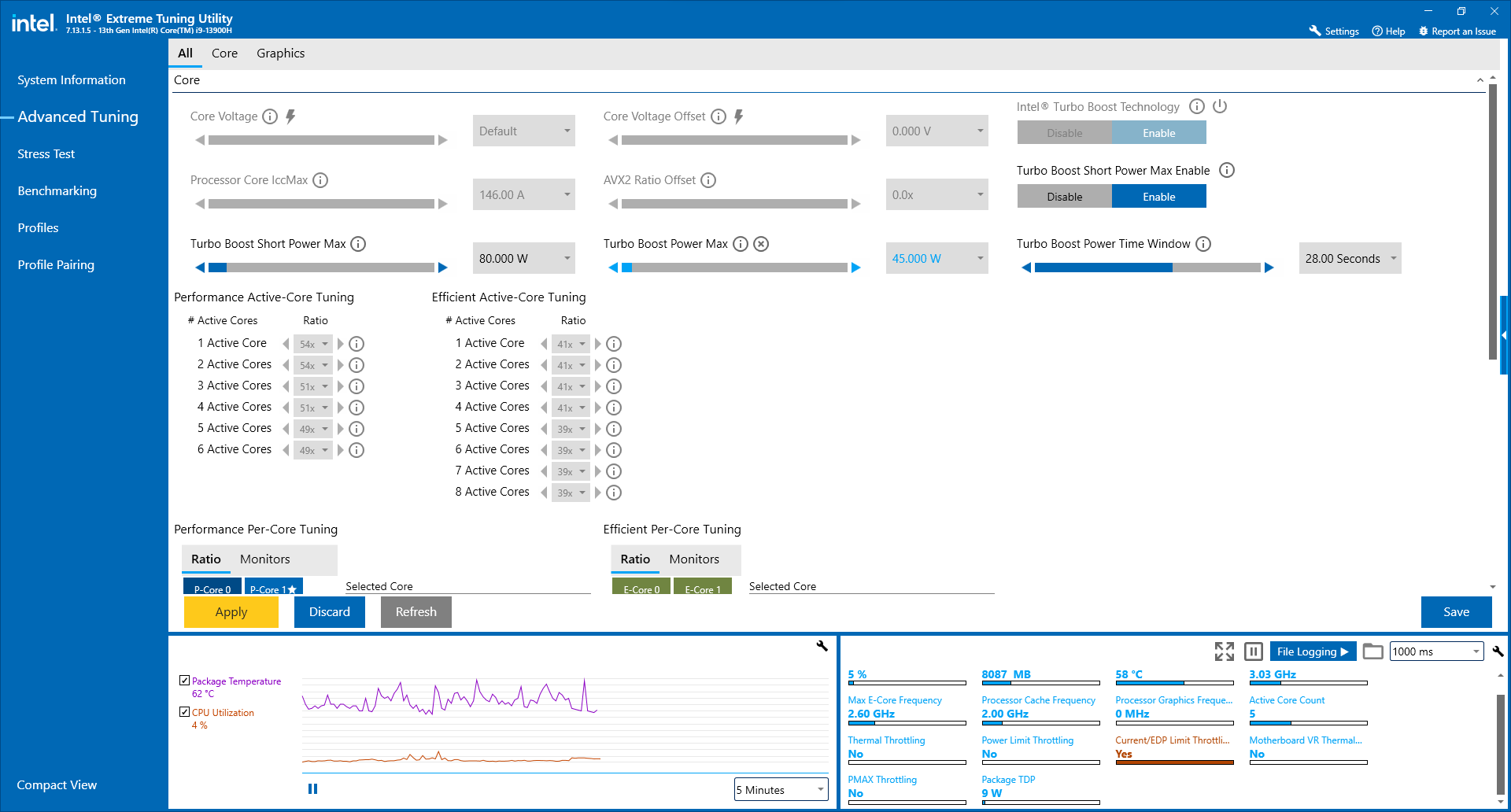This screenshot has height=812, width=1511.
Task: Open Help in the title bar
Action: click(x=1388, y=31)
